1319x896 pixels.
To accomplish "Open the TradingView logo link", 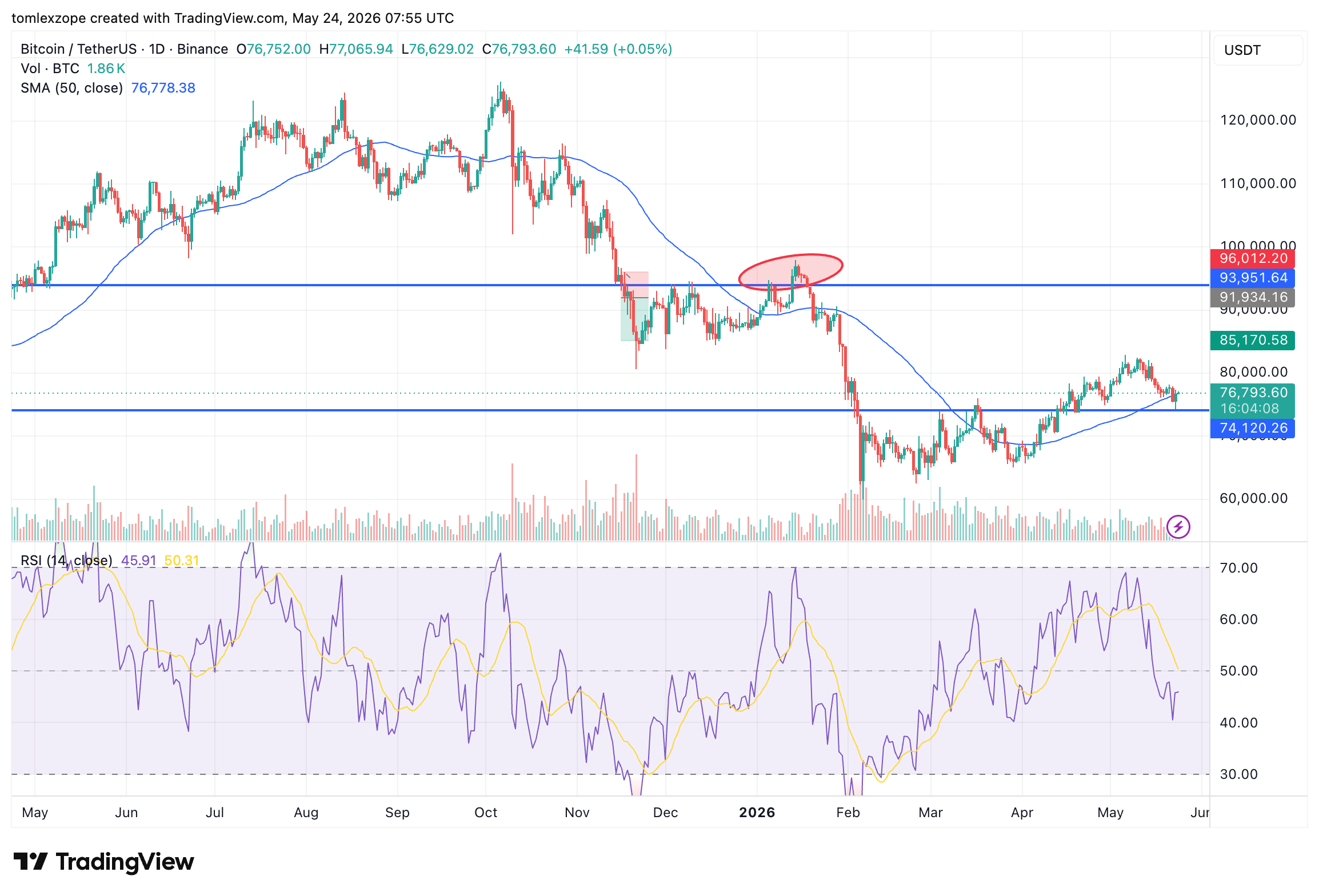I will click(103, 862).
